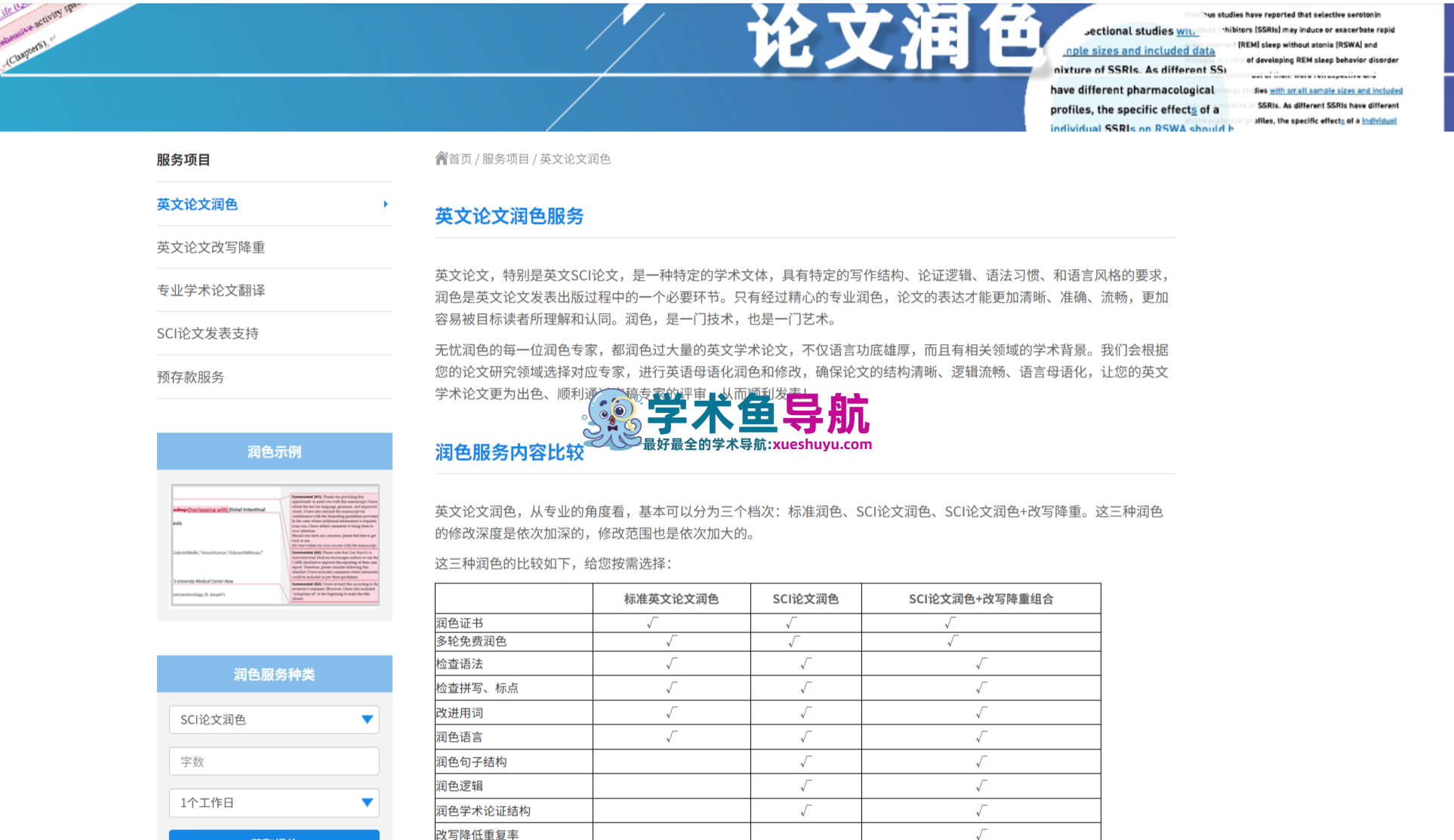This screenshot has width=1454, height=840.
Task: Click the 润色逻辑 table row label
Action: point(459,786)
